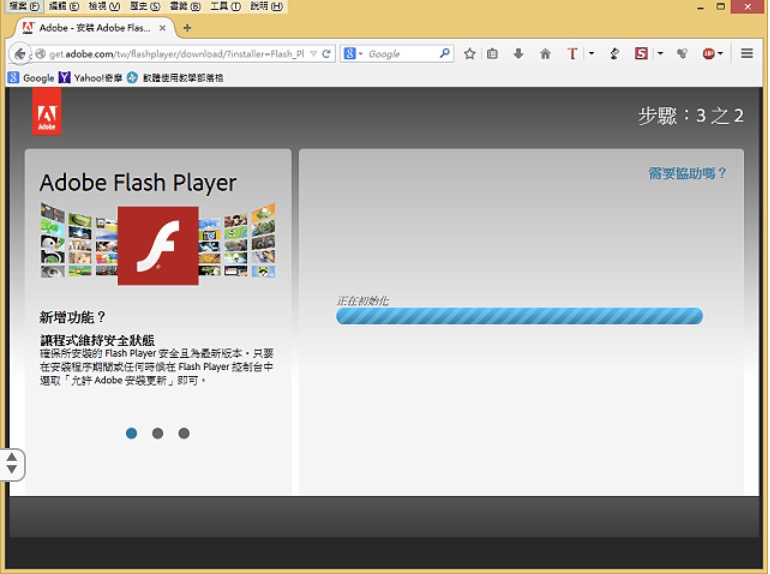This screenshot has width=770, height=574.
Task: Open the downloads arrow icon
Action: (518, 54)
